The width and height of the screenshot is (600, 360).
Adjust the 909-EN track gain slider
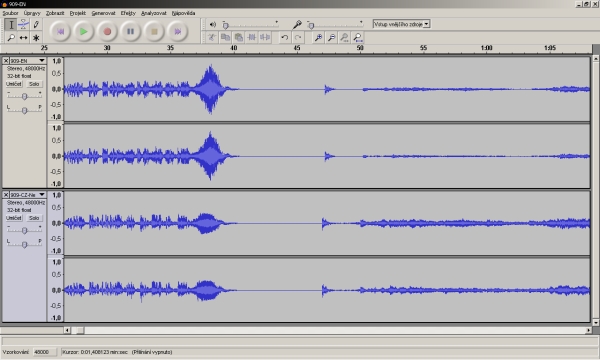tap(24, 96)
